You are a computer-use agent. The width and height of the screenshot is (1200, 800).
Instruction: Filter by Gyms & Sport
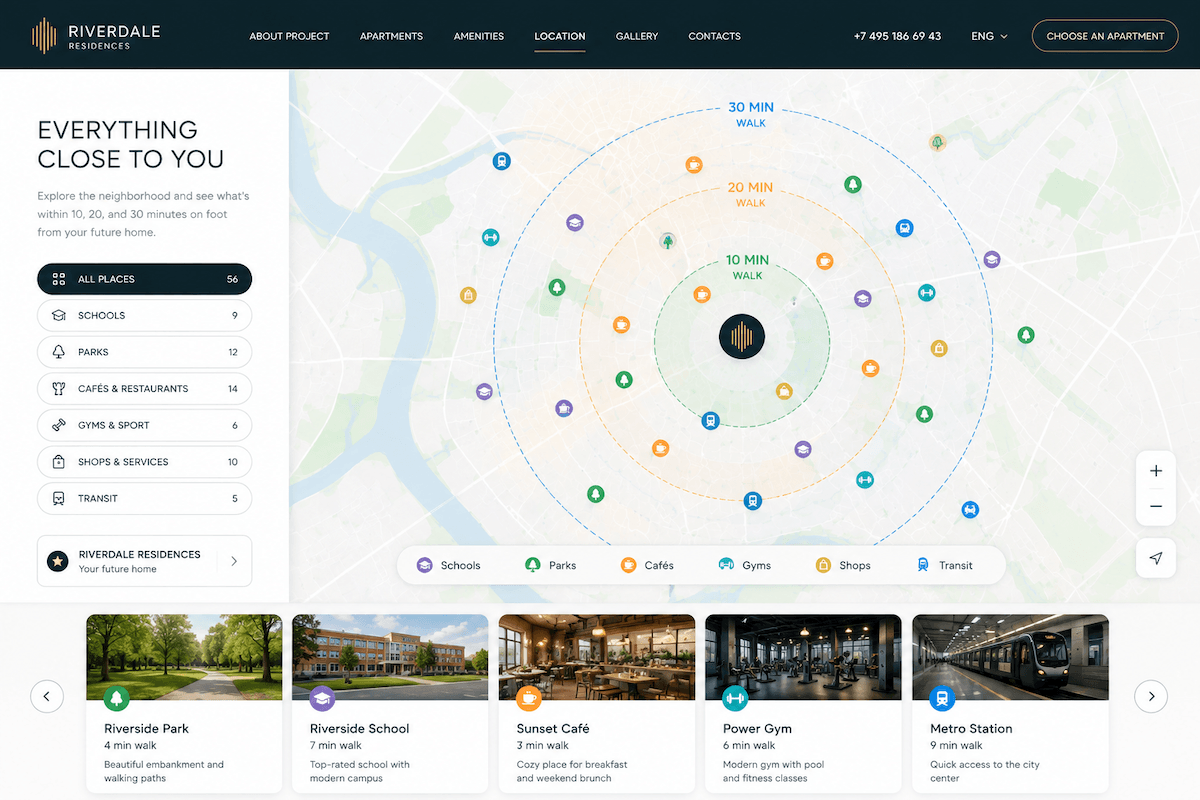[144, 425]
